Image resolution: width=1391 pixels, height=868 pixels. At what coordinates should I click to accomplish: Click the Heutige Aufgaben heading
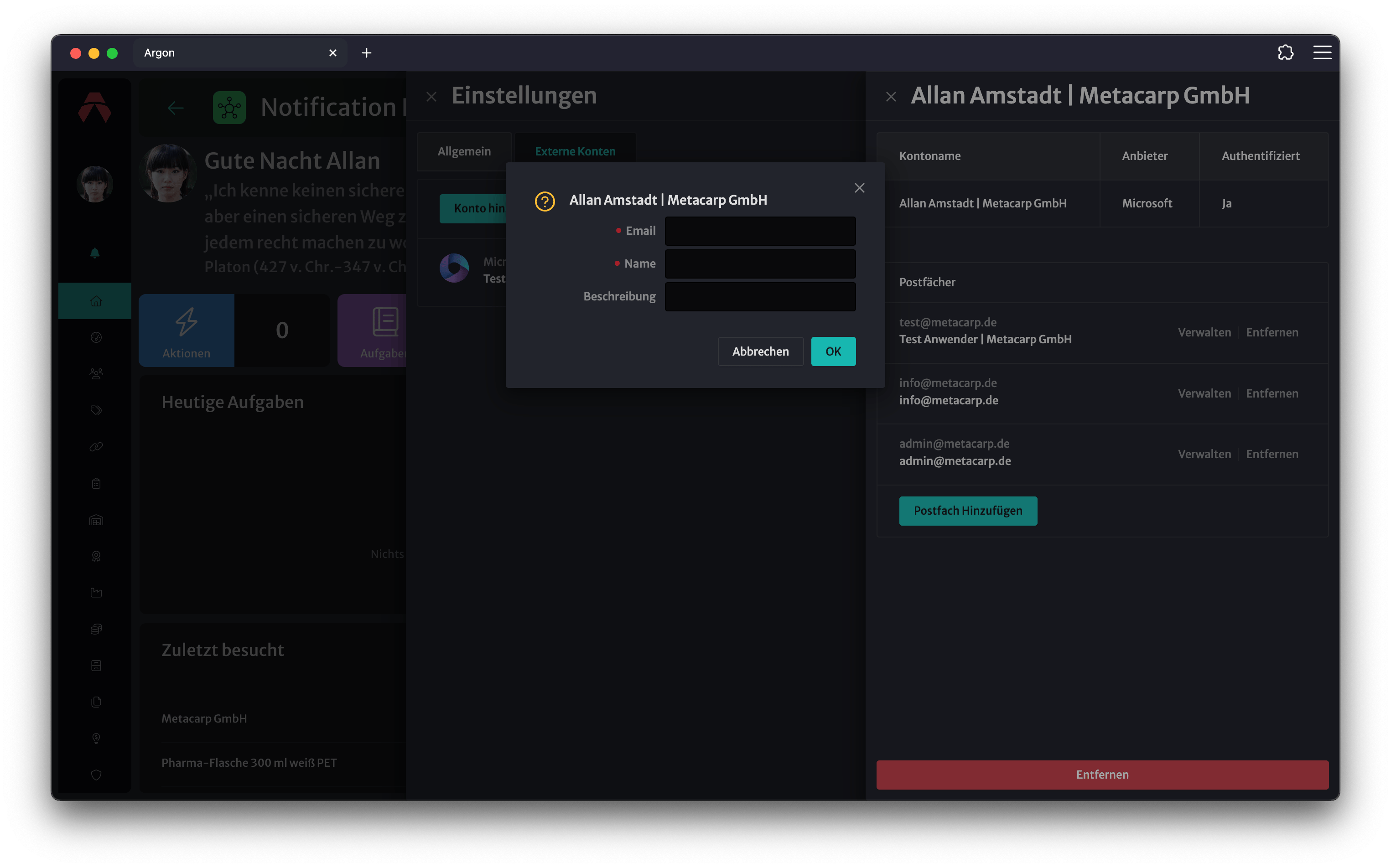click(x=232, y=403)
